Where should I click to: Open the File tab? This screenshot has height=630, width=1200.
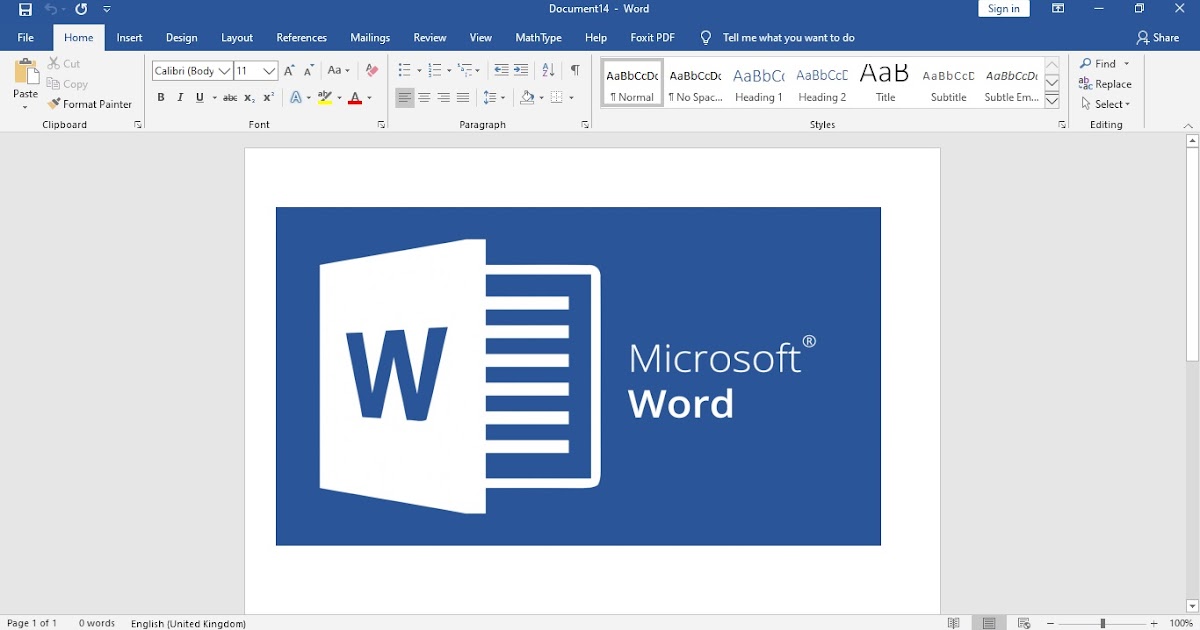click(x=26, y=38)
